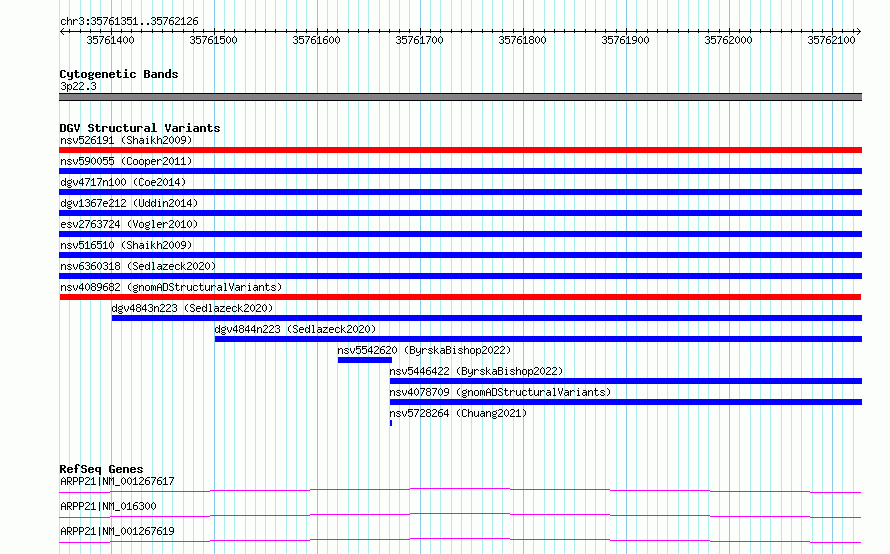Click the 35761800 ruler position label
890x554 pixels.
(x=522, y=40)
